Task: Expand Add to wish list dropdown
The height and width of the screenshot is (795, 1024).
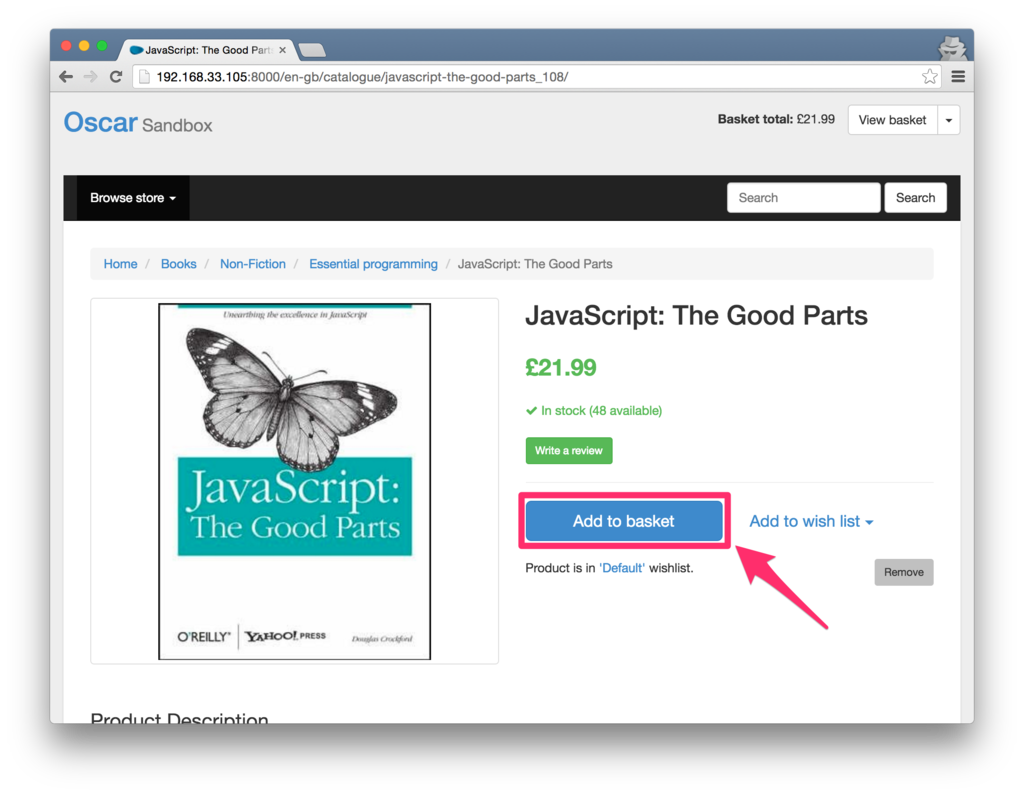Action: pos(810,521)
